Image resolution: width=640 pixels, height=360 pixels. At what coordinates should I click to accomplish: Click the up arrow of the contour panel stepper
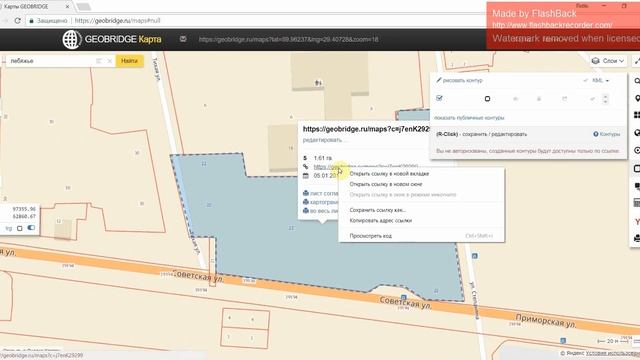coord(605,97)
